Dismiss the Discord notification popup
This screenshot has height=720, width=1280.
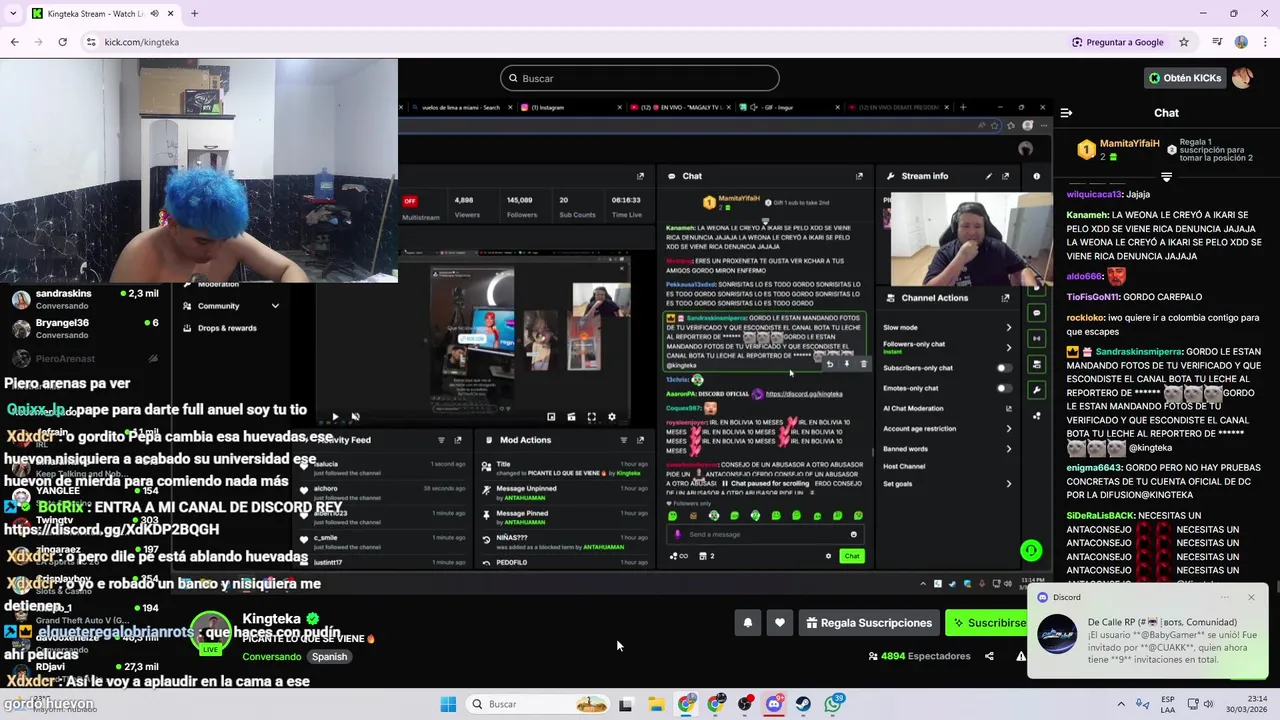point(1251,598)
